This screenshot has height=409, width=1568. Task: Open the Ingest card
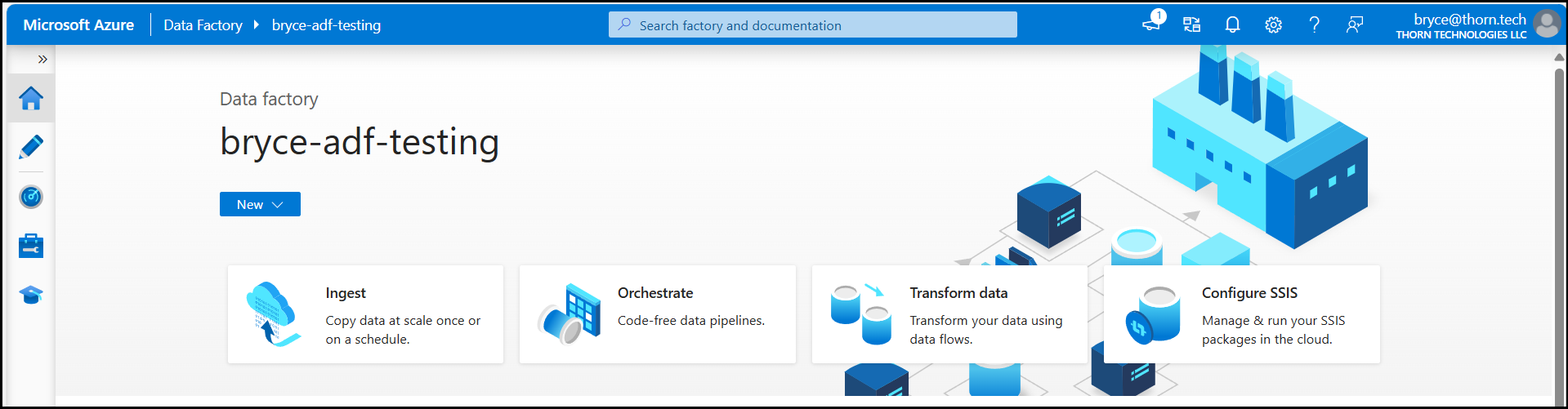(365, 314)
